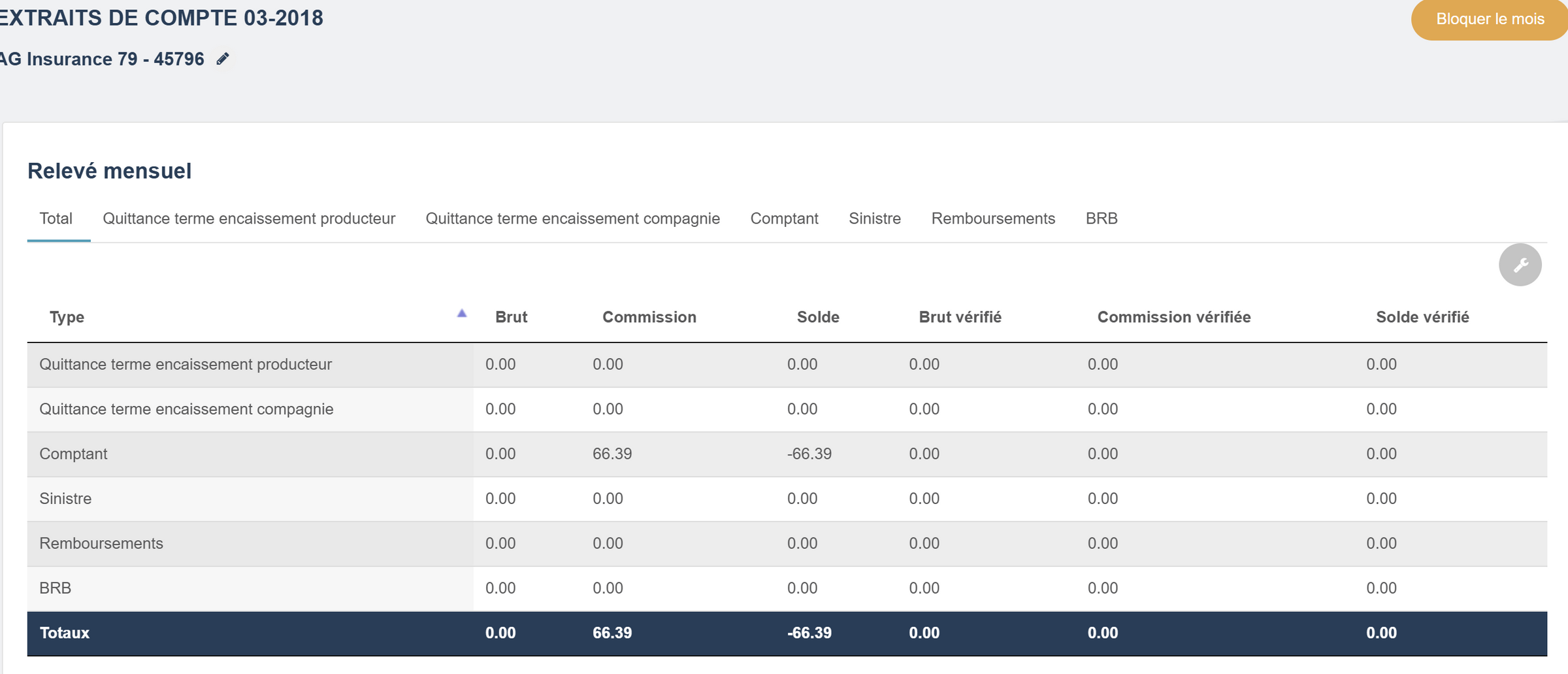Click the Solde value in the Remboursements row
This screenshot has height=674, width=1568.
tap(802, 543)
